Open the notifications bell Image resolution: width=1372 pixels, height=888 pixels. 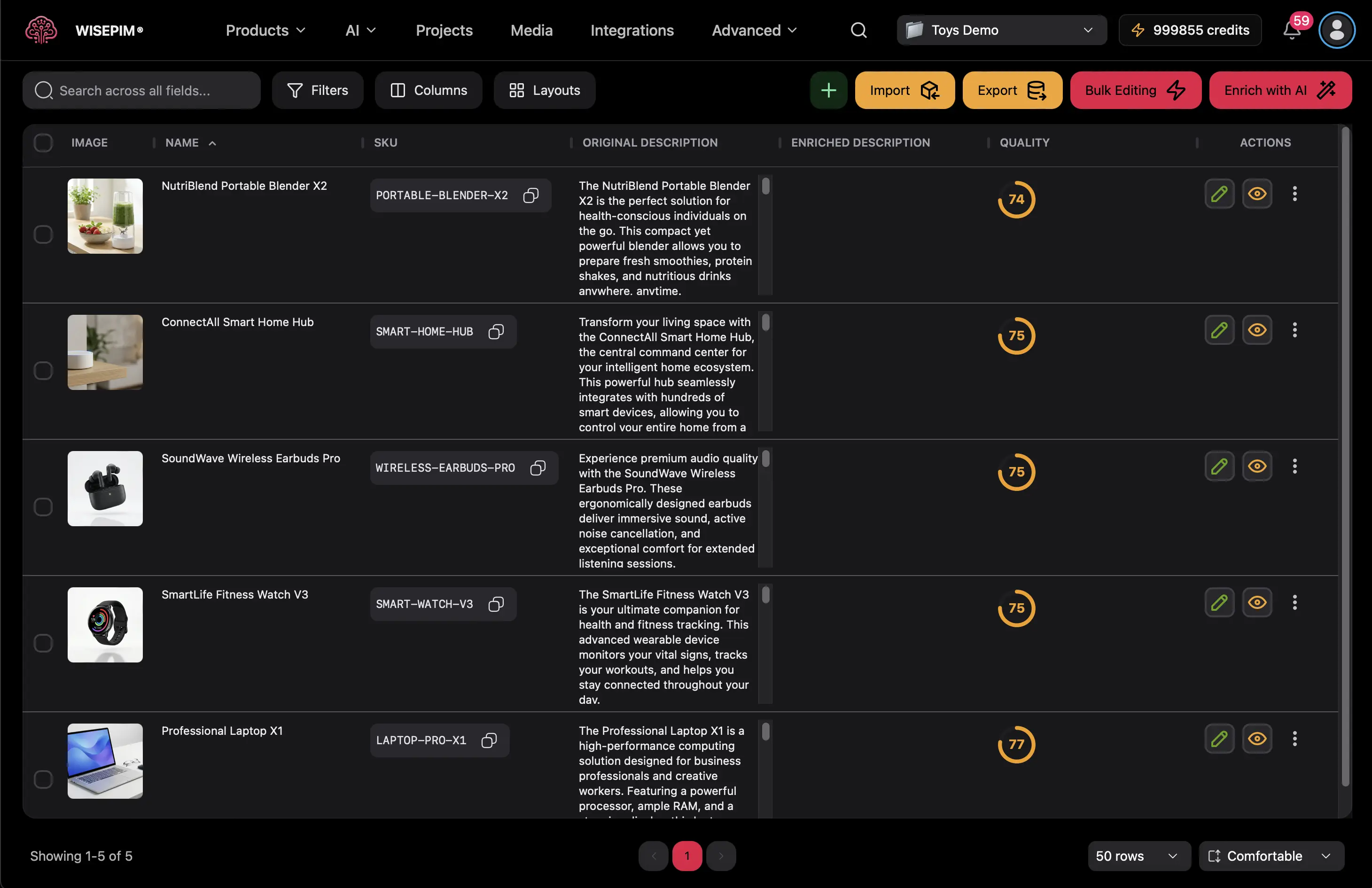pyautogui.click(x=1291, y=31)
